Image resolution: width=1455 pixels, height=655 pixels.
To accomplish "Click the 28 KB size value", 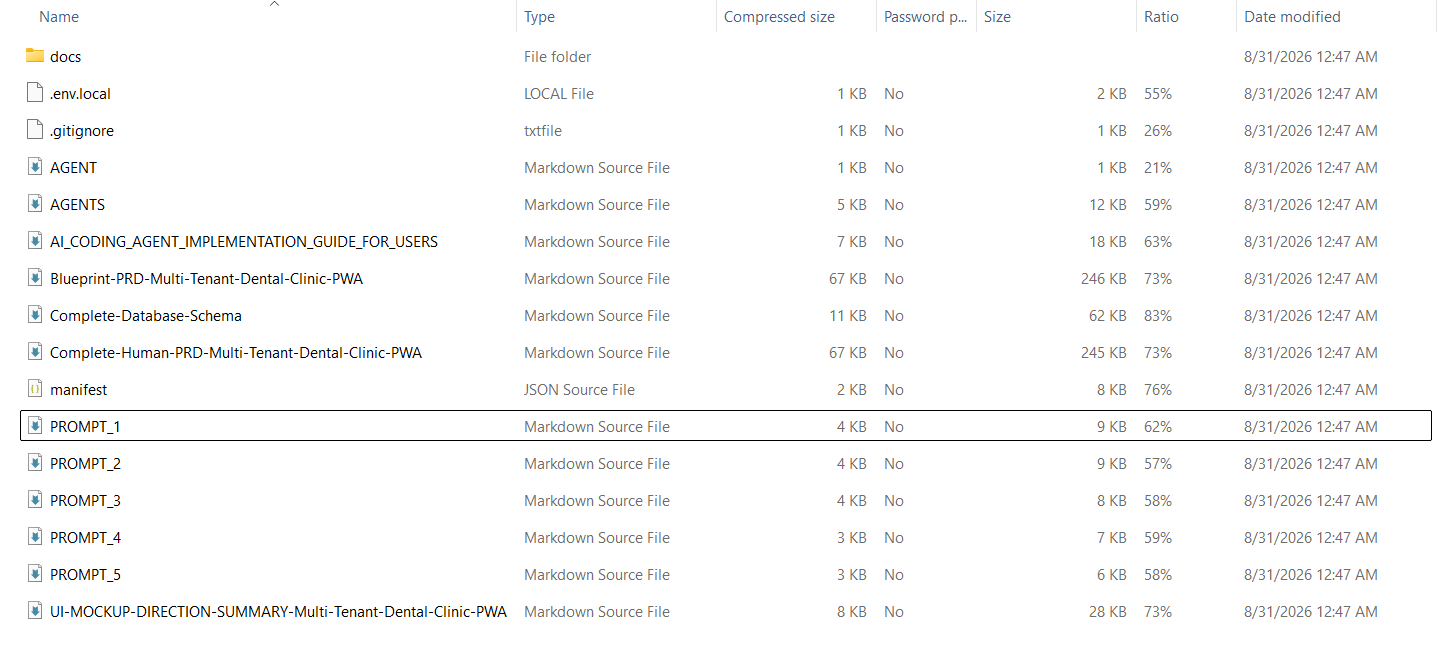I will coord(1108,612).
